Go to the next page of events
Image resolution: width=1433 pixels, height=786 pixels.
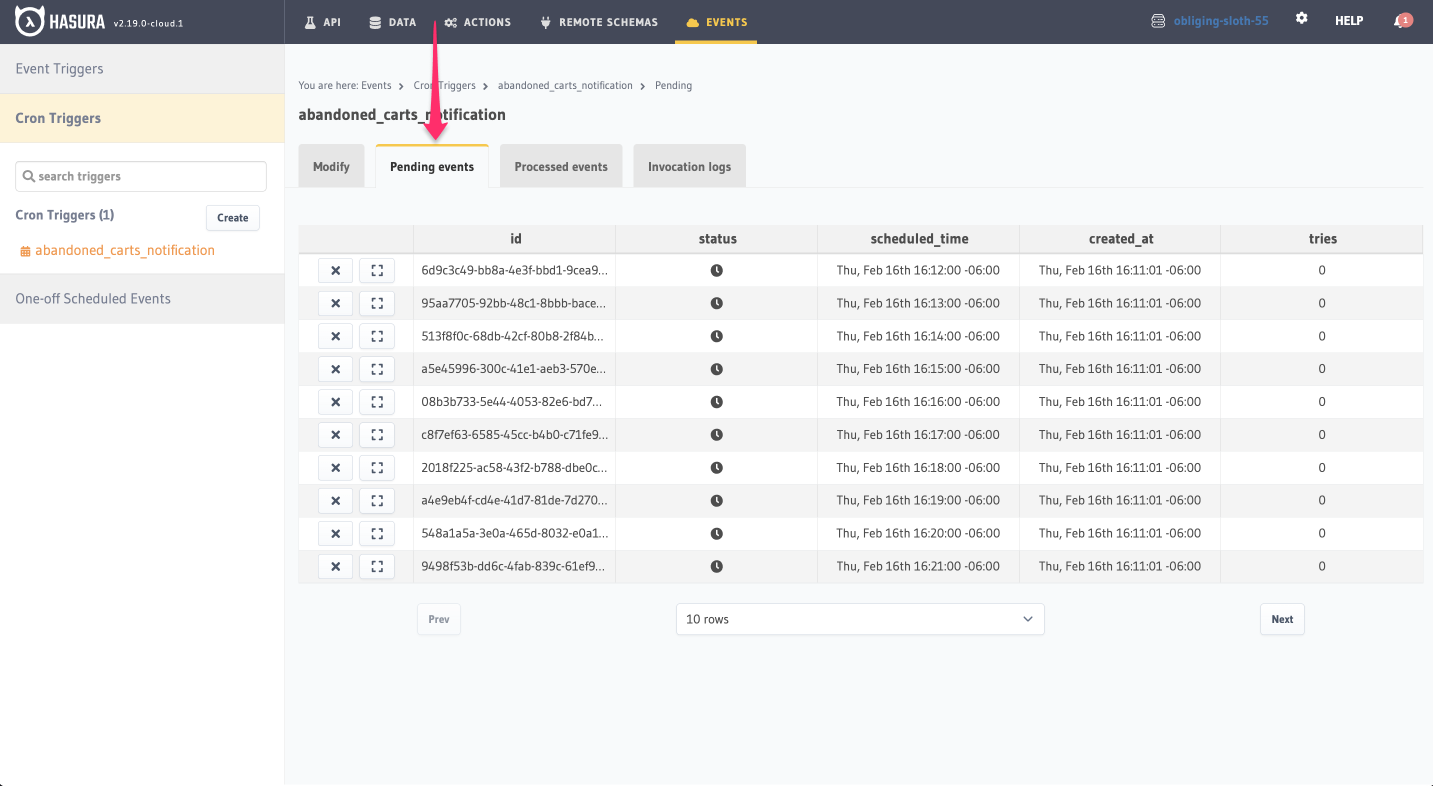coord(1281,619)
